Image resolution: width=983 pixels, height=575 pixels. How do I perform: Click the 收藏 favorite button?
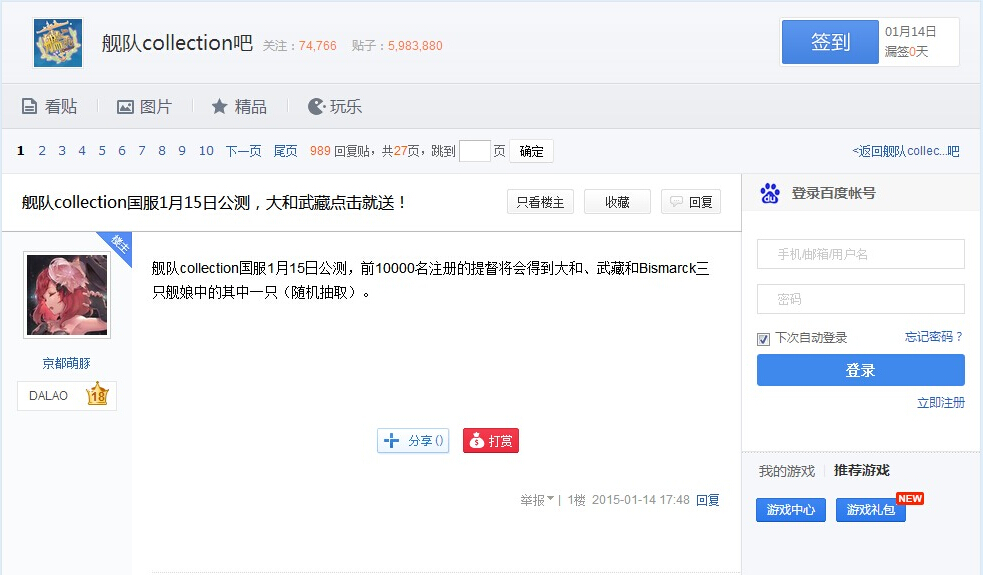[617, 202]
